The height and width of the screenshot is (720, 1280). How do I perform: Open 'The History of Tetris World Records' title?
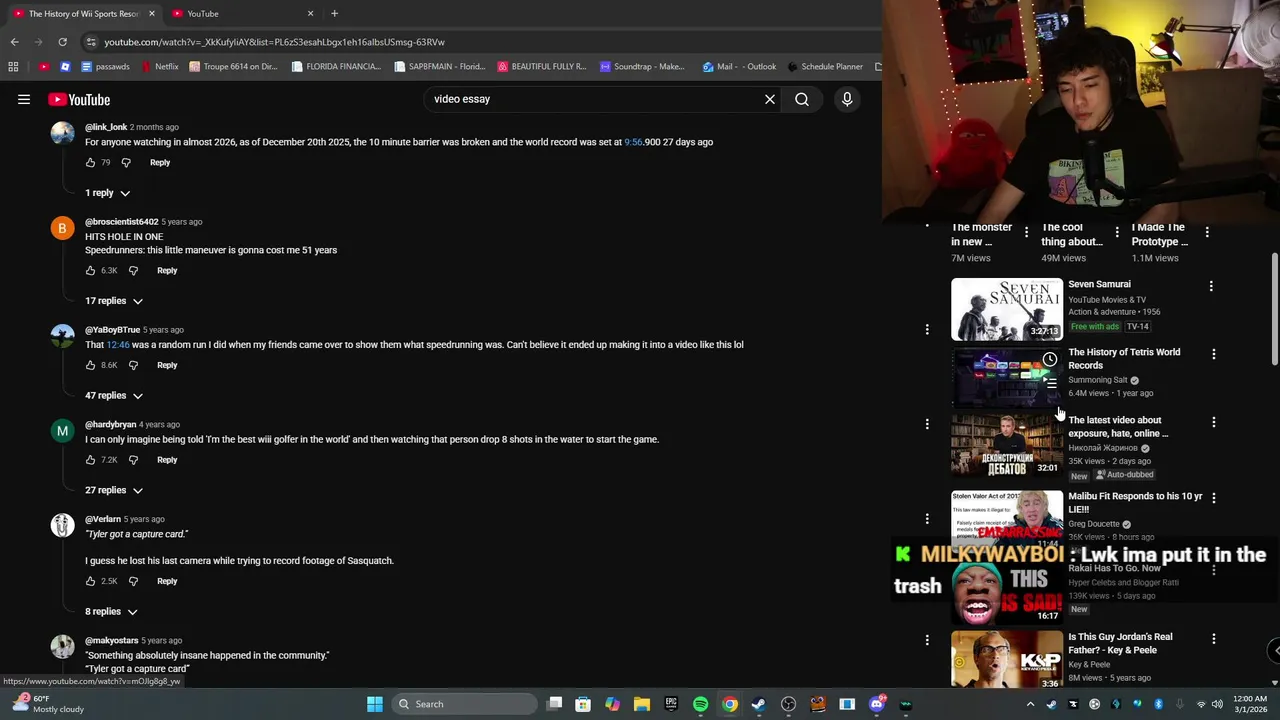1124,359
